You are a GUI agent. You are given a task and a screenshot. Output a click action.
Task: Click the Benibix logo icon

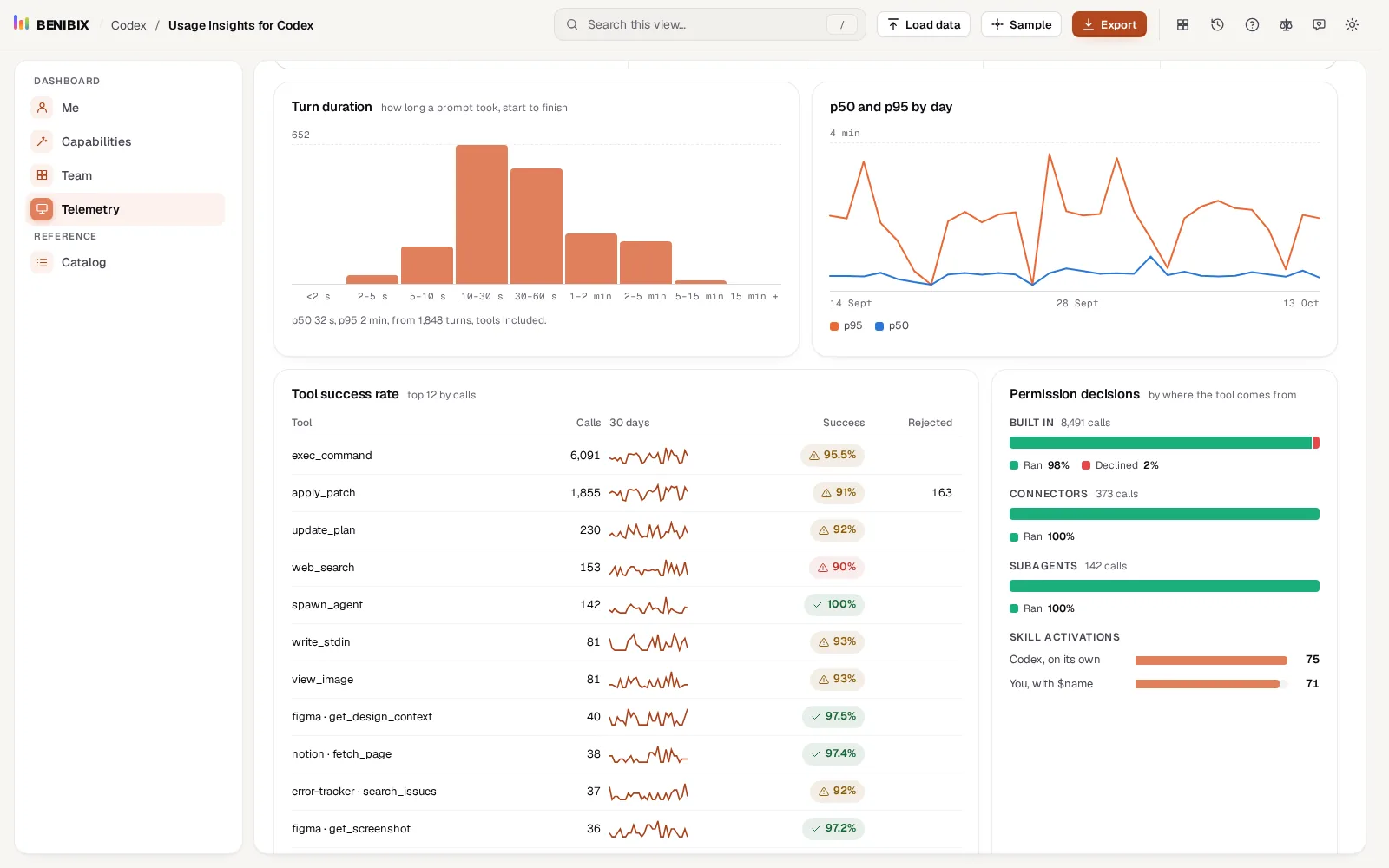[x=22, y=23]
